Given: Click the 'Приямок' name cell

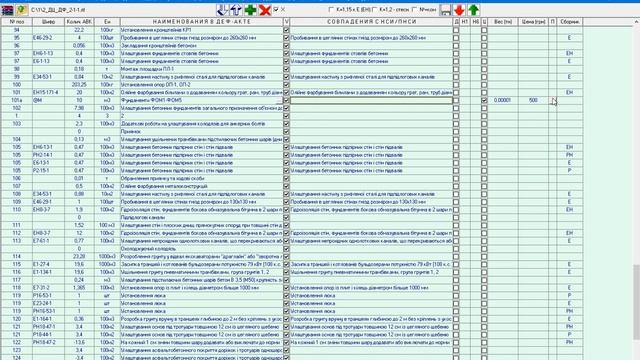Looking at the screenshot, I should (x=202, y=131).
